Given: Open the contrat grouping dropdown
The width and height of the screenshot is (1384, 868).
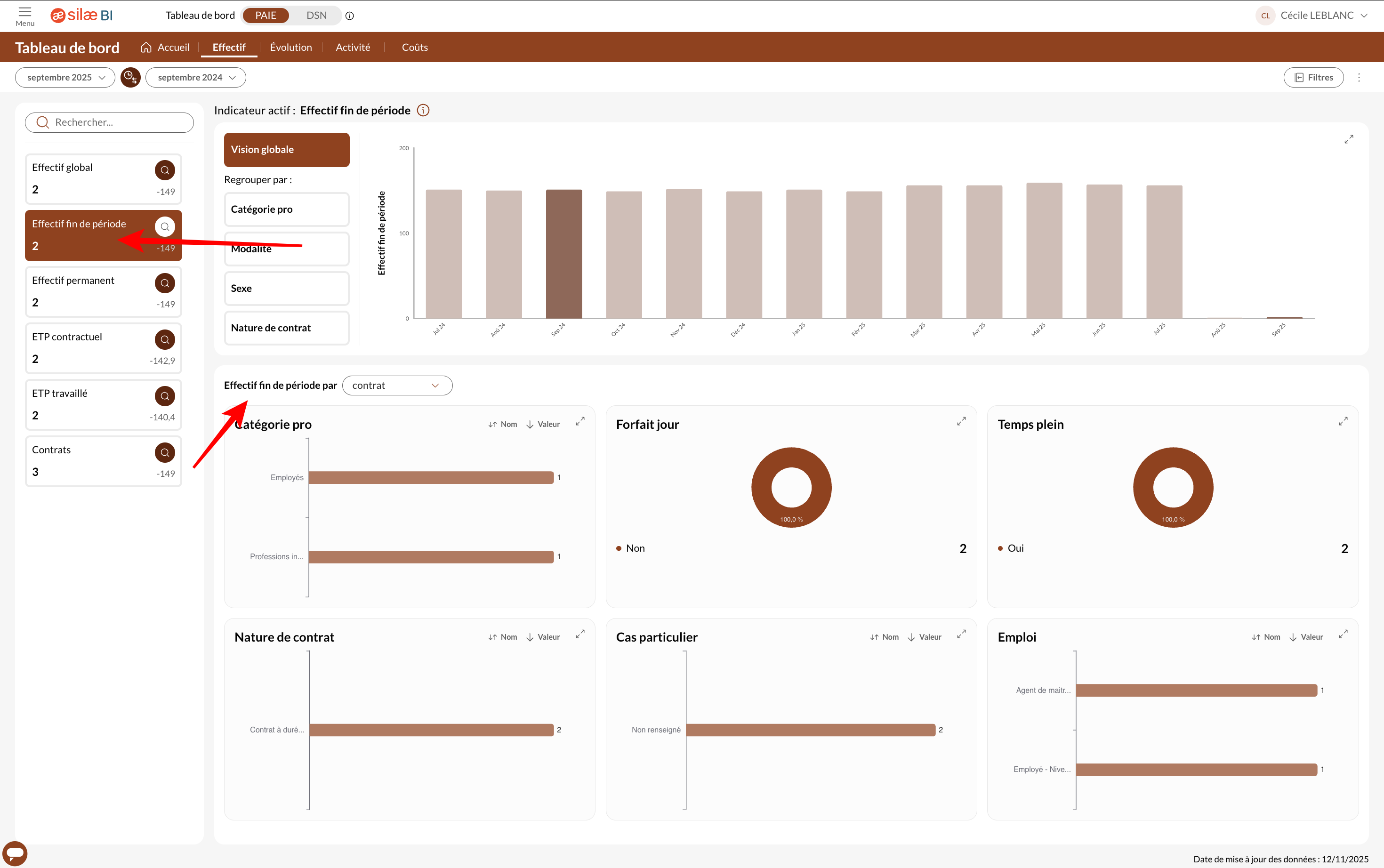Looking at the screenshot, I should click(397, 385).
